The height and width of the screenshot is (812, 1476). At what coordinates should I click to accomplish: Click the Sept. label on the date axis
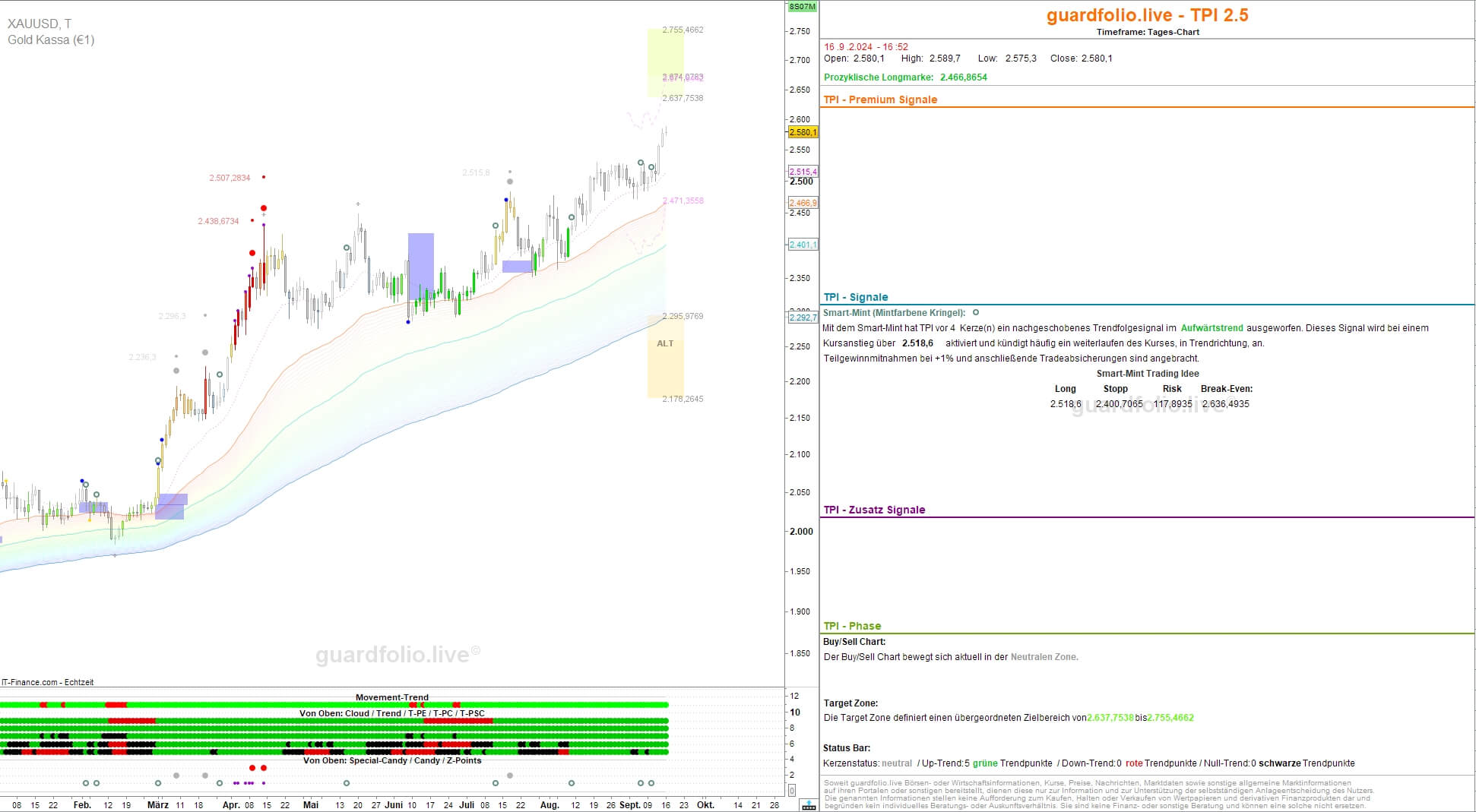click(629, 805)
